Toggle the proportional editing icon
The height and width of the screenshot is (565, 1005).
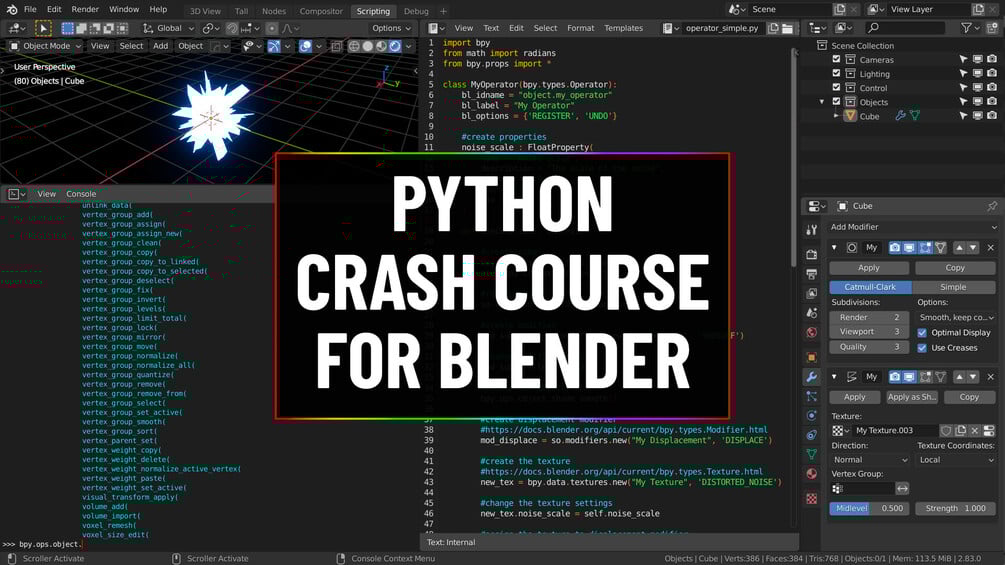[x=272, y=28]
